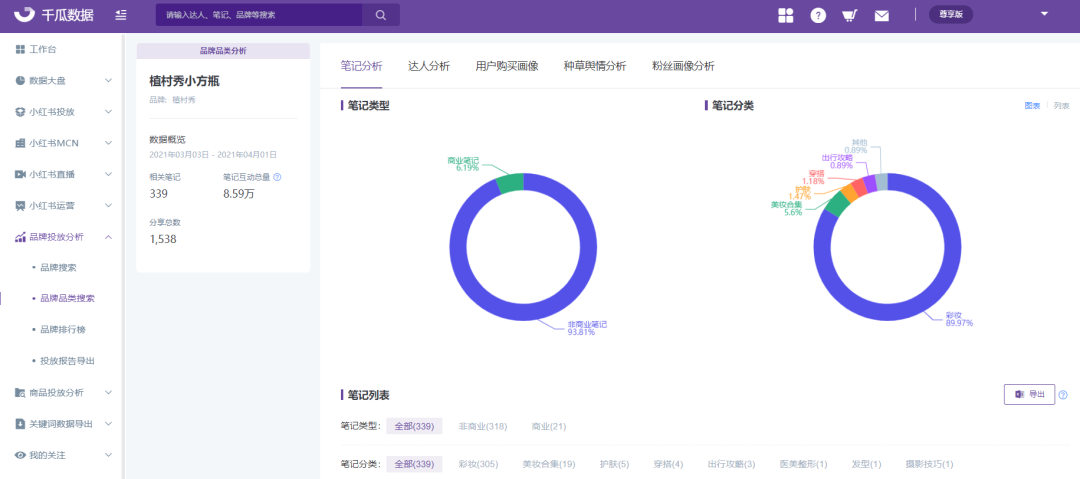The width and height of the screenshot is (1080, 479).
Task: Select 图表 chart view toggle
Action: pyautogui.click(x=1032, y=105)
